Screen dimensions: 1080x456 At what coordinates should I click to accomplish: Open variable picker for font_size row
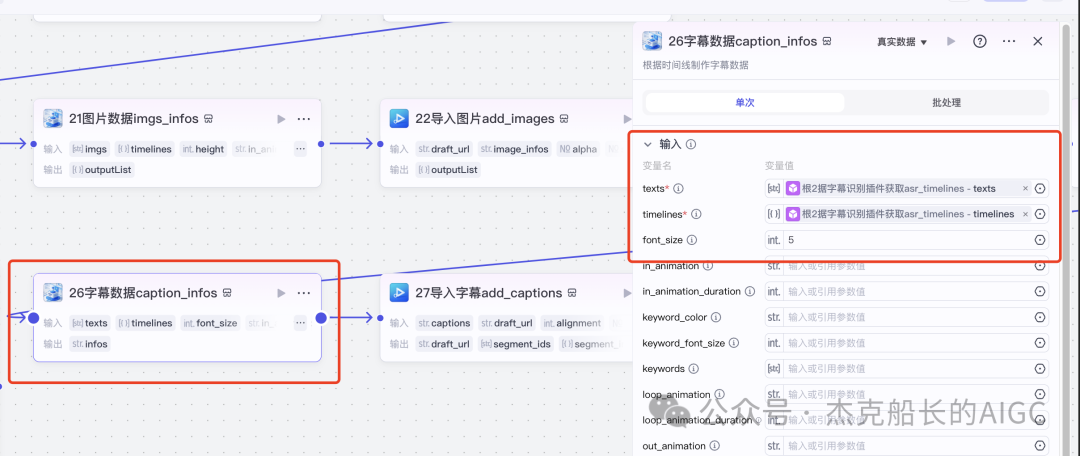click(1040, 240)
